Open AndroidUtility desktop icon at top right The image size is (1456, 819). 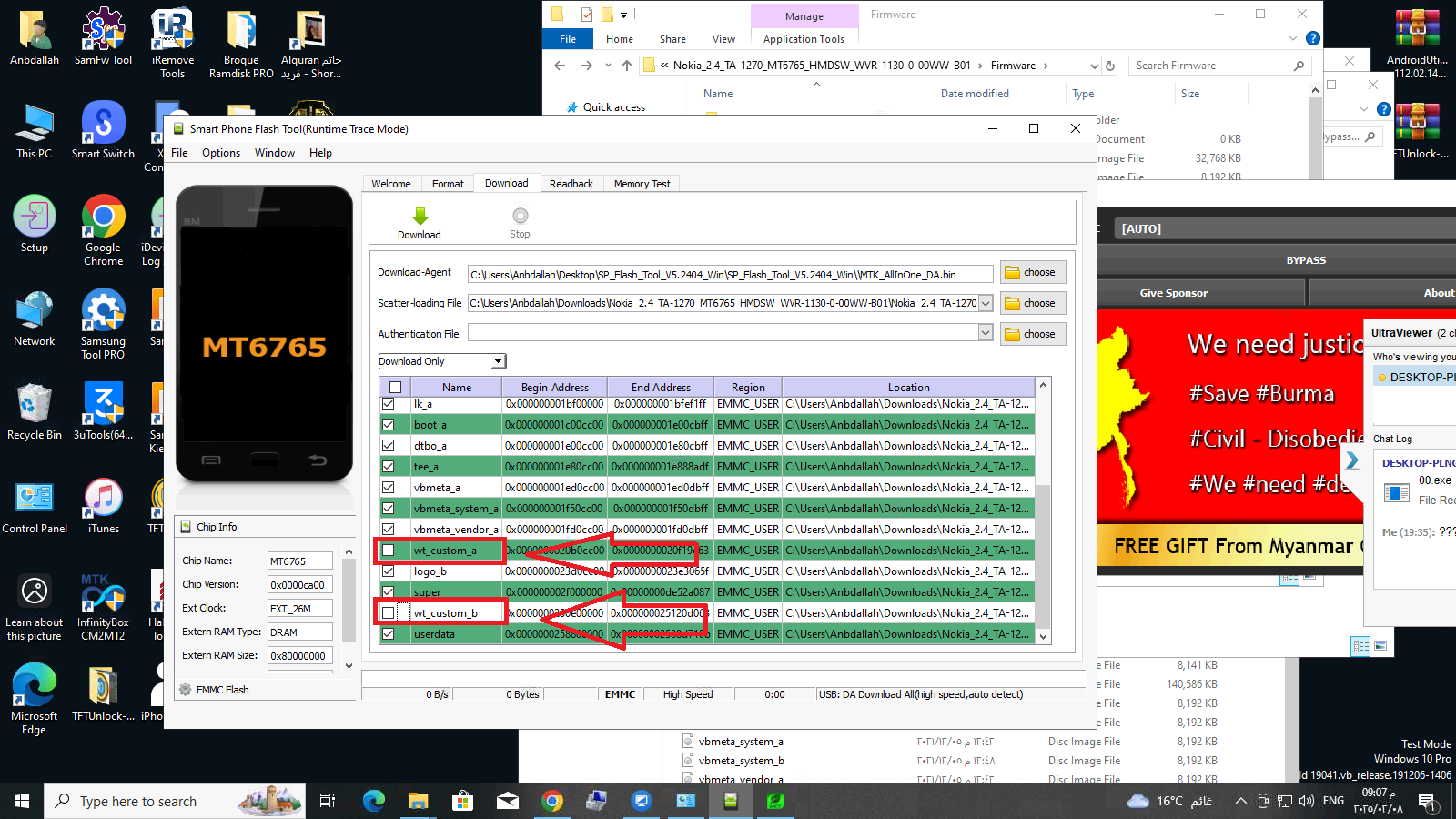1418,43
